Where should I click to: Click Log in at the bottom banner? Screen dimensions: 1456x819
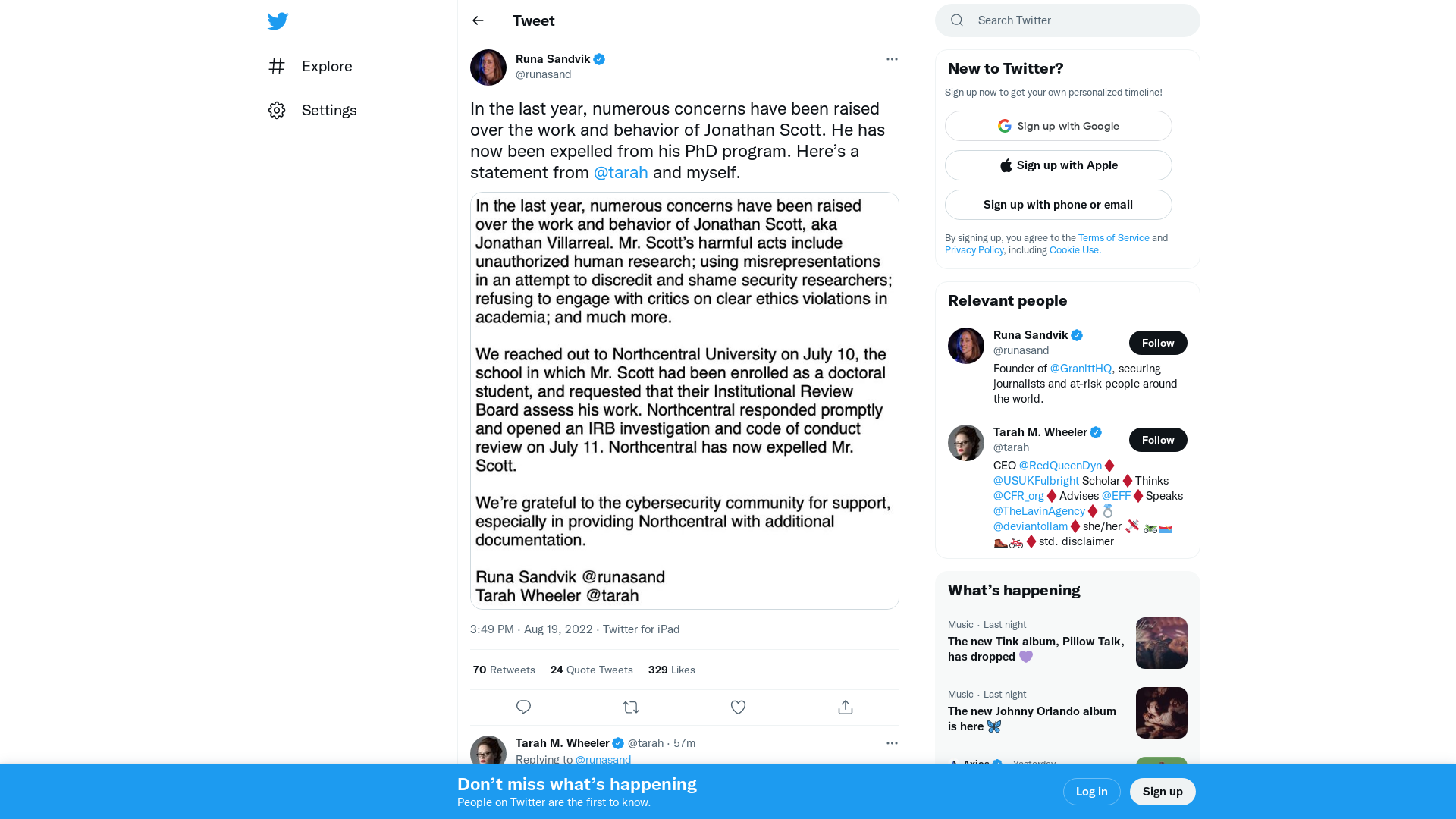point(1091,791)
